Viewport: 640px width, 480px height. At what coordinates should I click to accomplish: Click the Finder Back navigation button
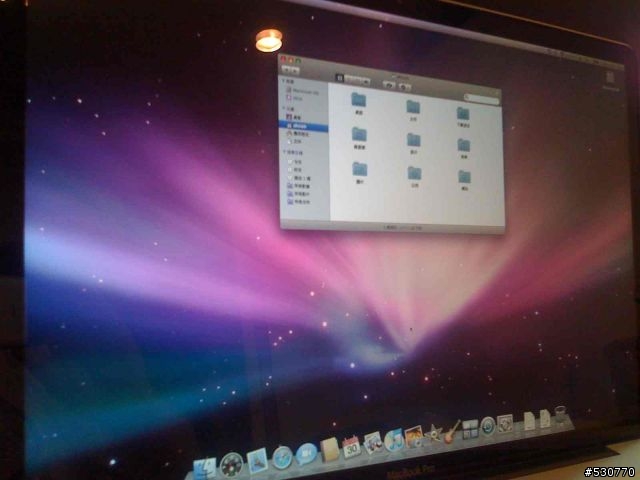click(286, 69)
